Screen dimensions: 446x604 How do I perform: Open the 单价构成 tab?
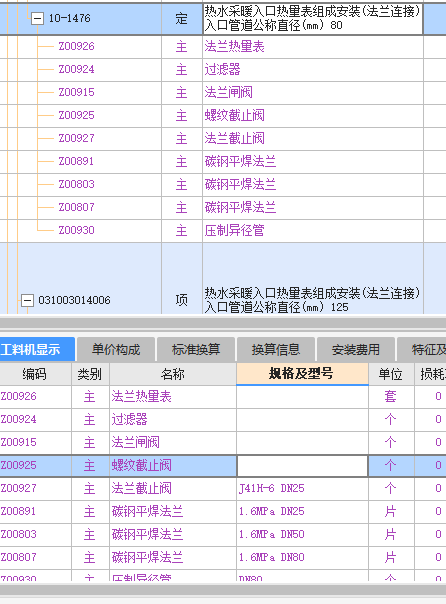pos(116,349)
